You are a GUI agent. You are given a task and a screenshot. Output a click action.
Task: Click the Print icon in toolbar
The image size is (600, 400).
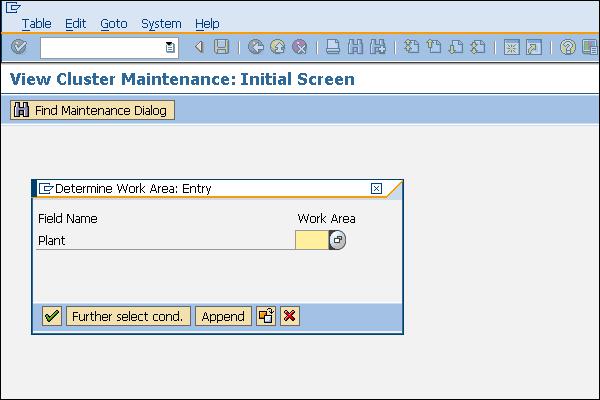(333, 47)
